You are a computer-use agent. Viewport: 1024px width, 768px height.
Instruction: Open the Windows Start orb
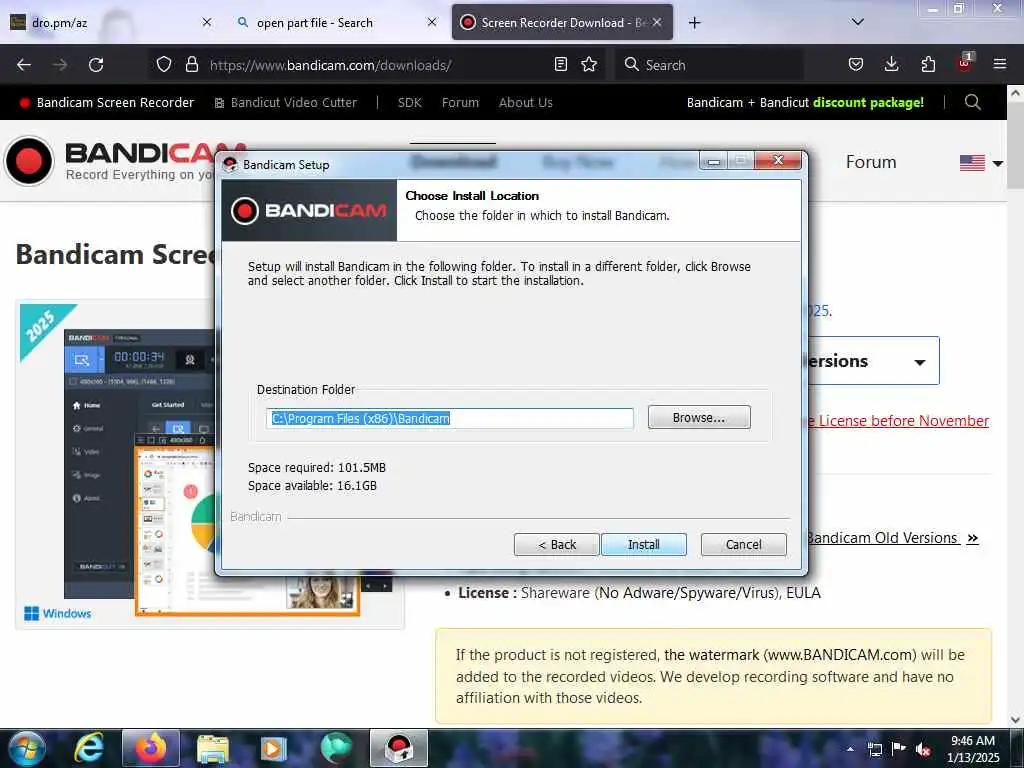(26, 748)
